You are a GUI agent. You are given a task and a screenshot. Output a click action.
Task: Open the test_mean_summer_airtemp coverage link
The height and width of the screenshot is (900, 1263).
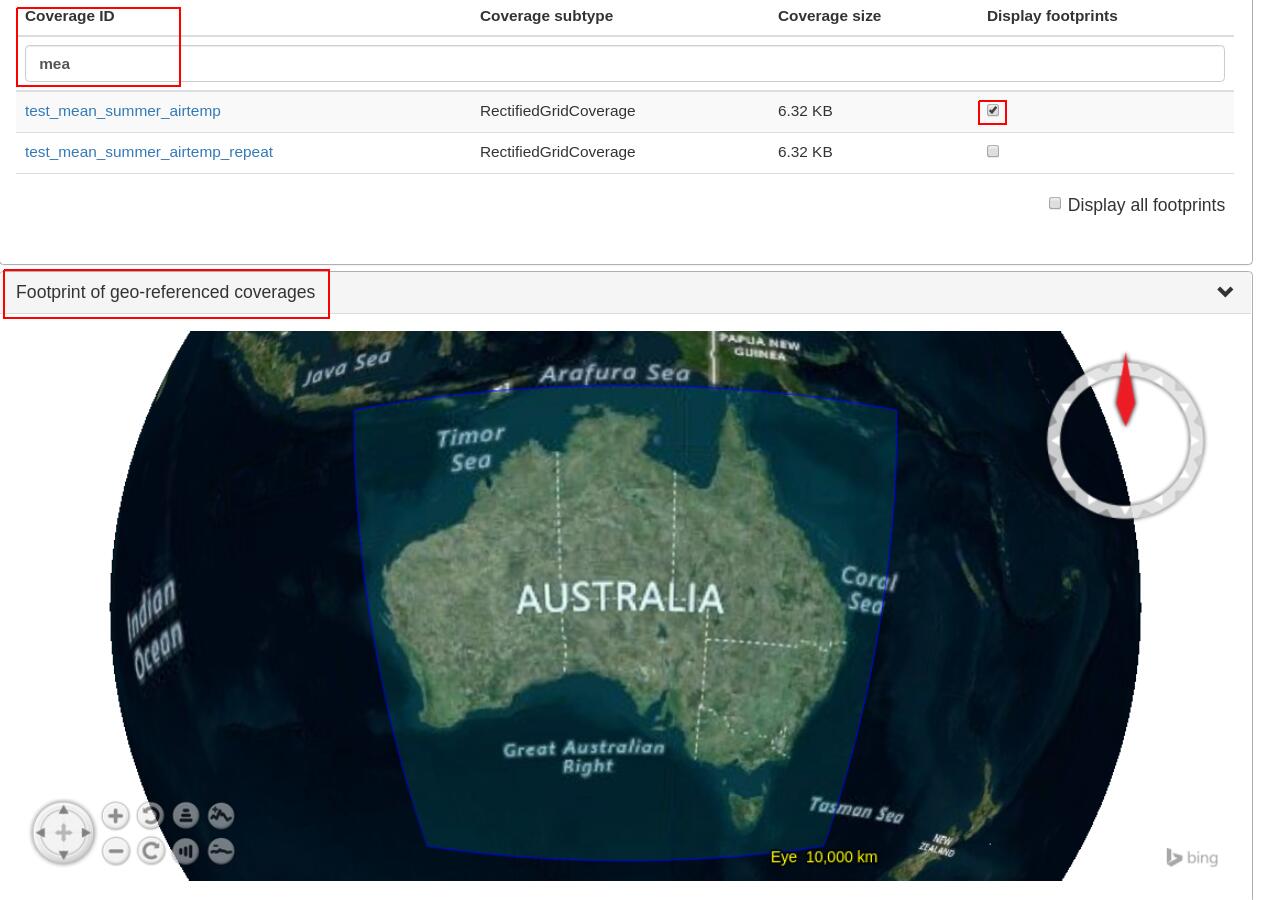tap(123, 111)
